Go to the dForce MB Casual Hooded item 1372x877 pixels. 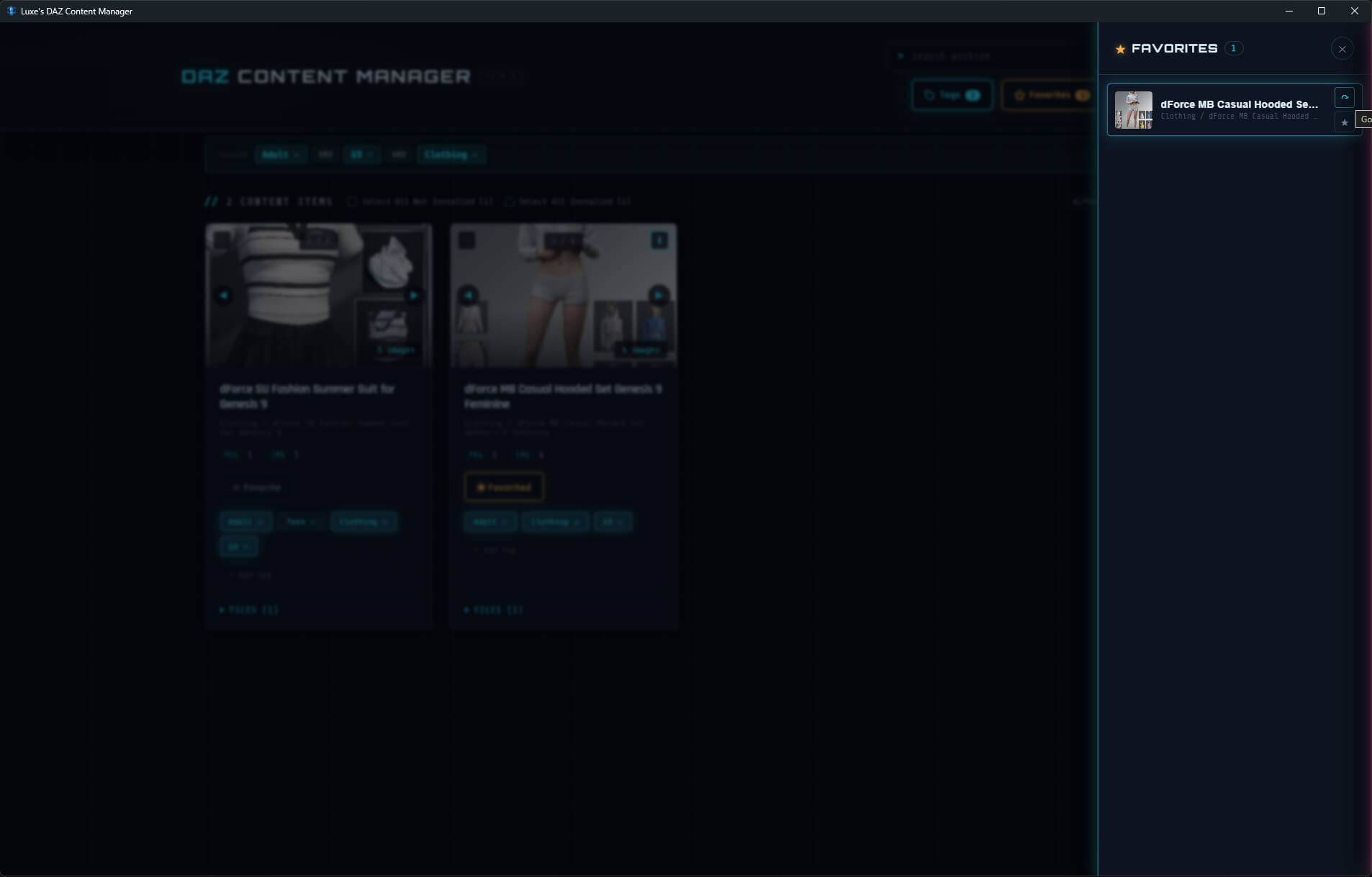[x=1344, y=98]
